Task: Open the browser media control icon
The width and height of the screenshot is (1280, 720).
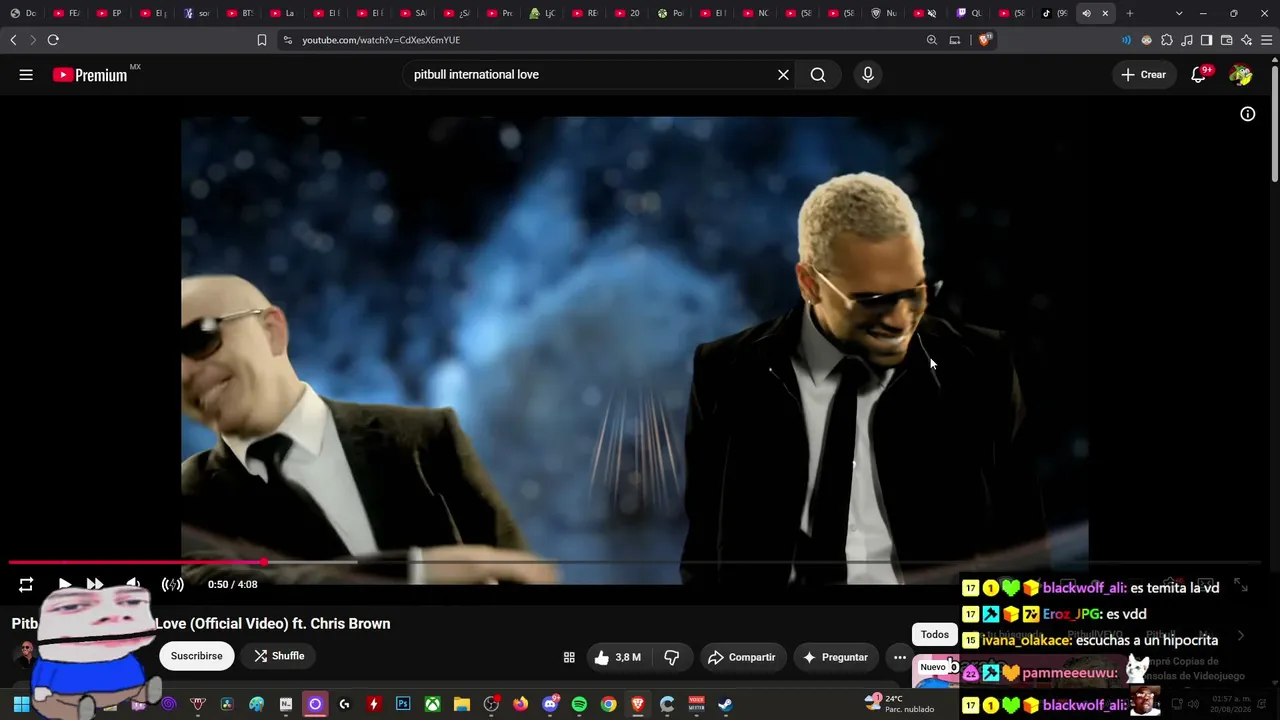Action: [x=1187, y=40]
